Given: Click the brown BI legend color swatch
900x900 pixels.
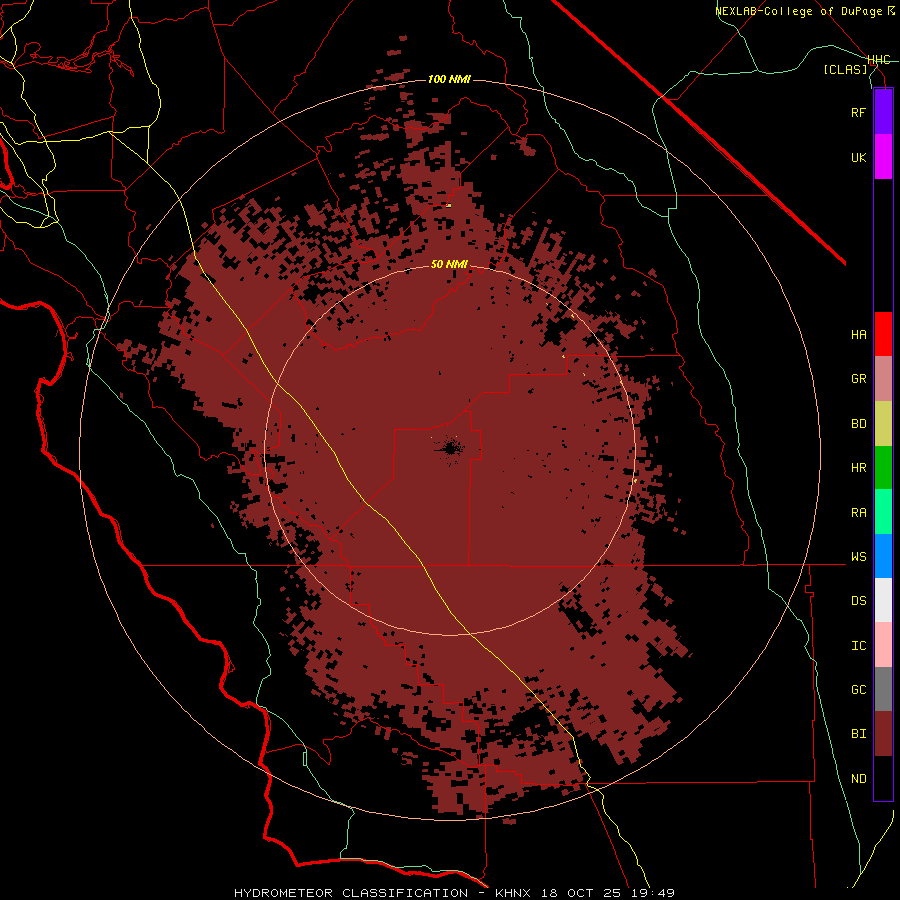Looking at the screenshot, I should (x=883, y=734).
